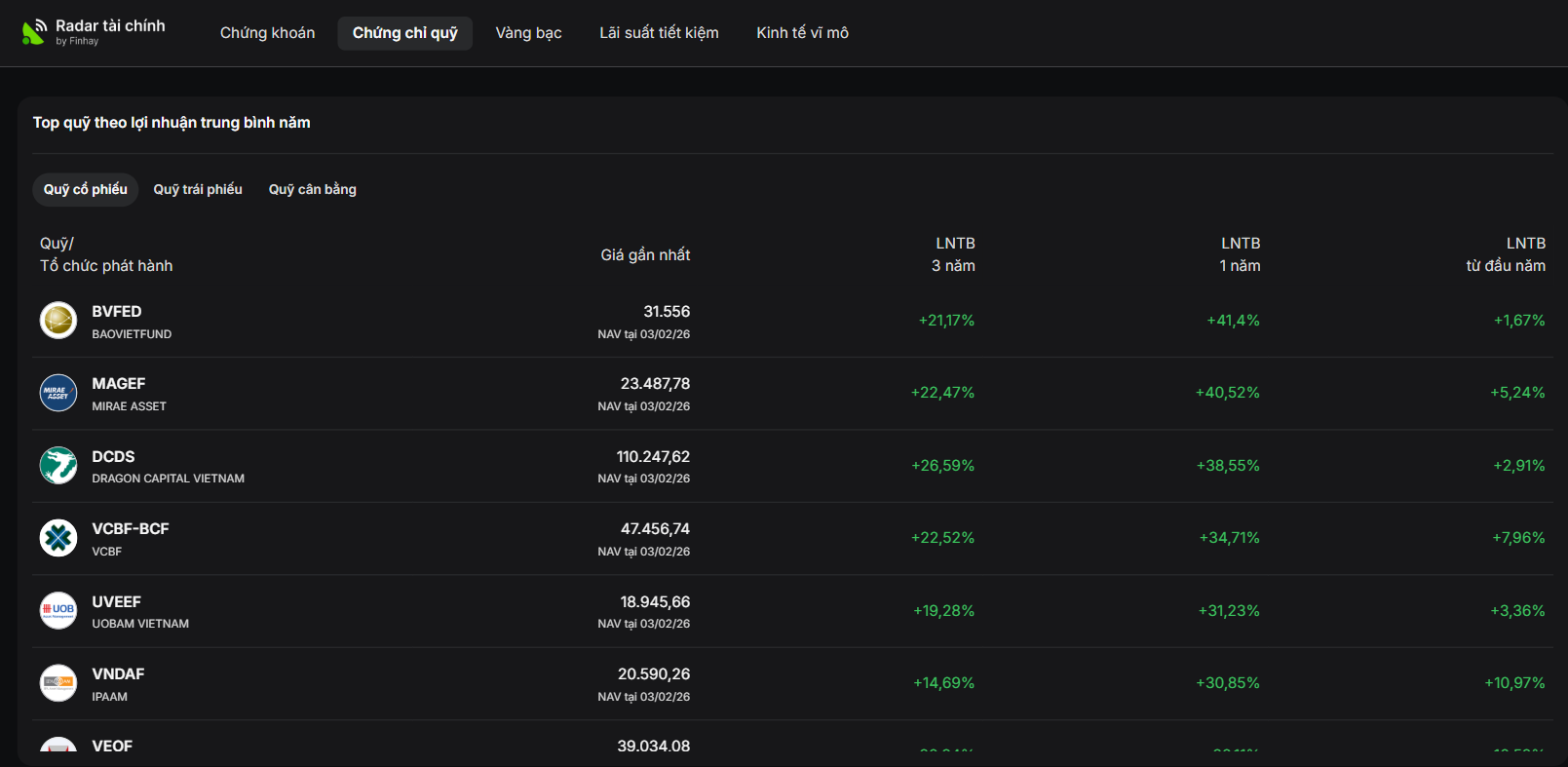
Task: Open the DCDS fund name link
Action: (113, 457)
